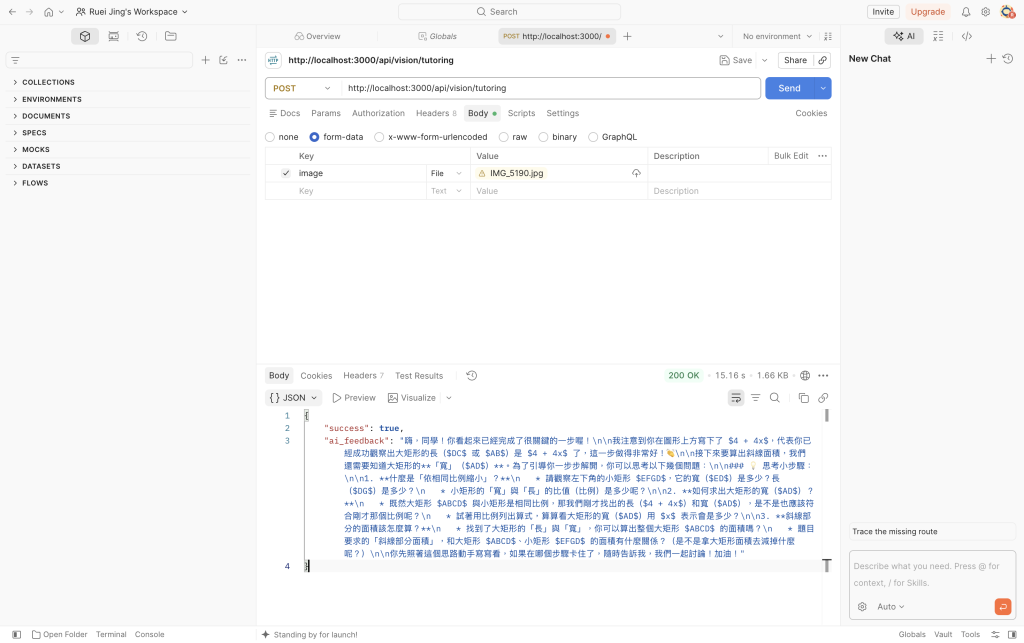
Task: Submit the AI chat message with the orange button
Action: point(1002,606)
